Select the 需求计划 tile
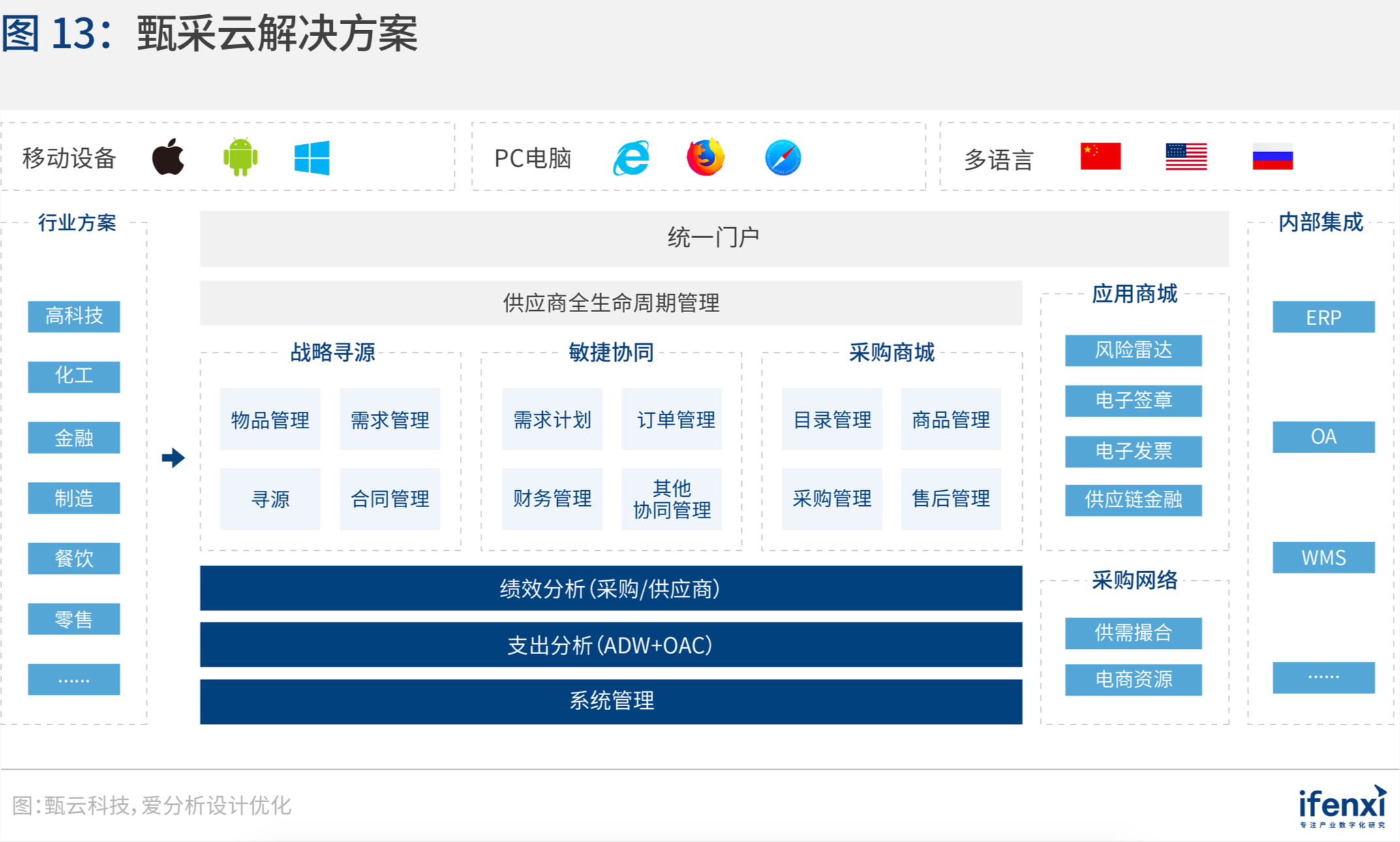This screenshot has height=842, width=1400. tap(552, 419)
